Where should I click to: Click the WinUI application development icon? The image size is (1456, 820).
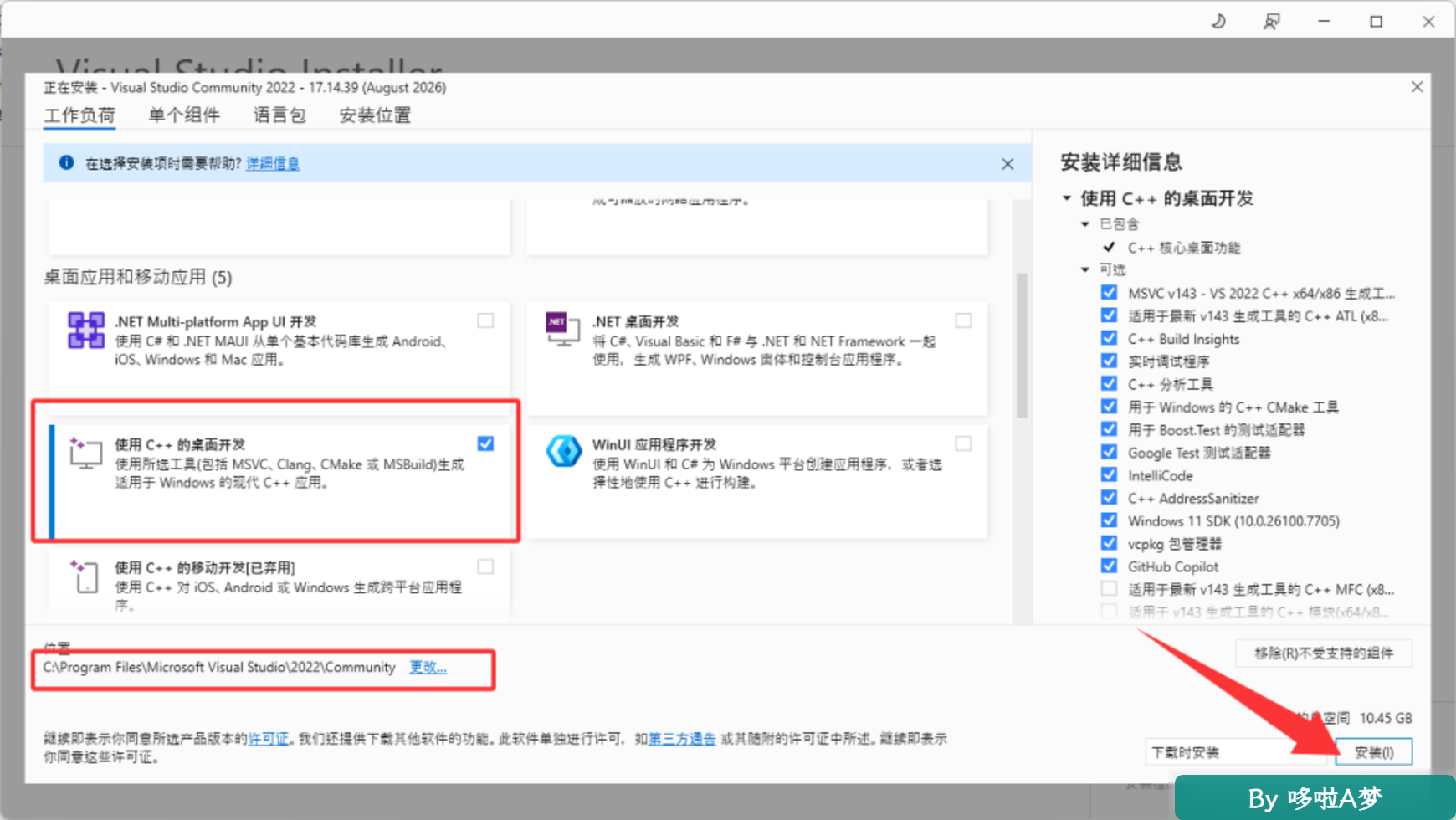tap(564, 451)
